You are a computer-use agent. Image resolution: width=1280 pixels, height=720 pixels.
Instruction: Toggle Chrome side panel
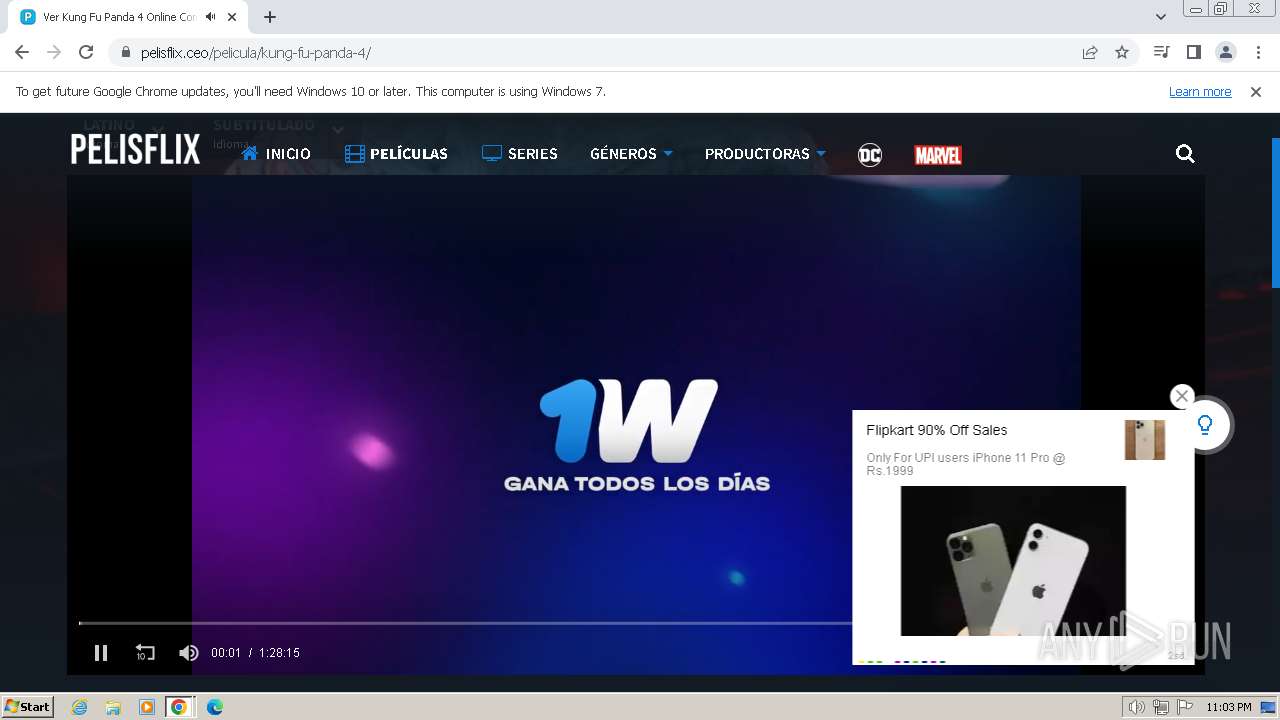click(x=1193, y=53)
